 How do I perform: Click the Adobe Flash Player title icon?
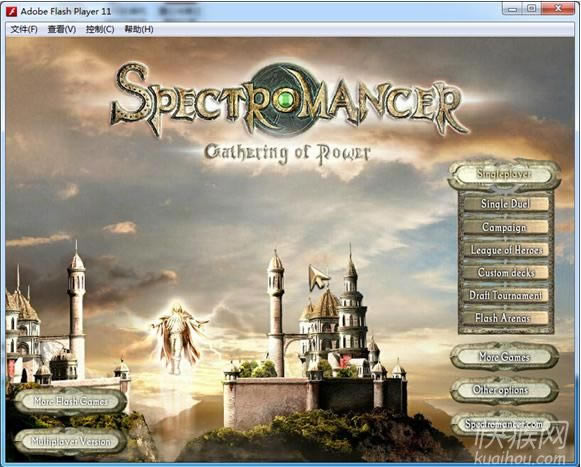[x=11, y=11]
